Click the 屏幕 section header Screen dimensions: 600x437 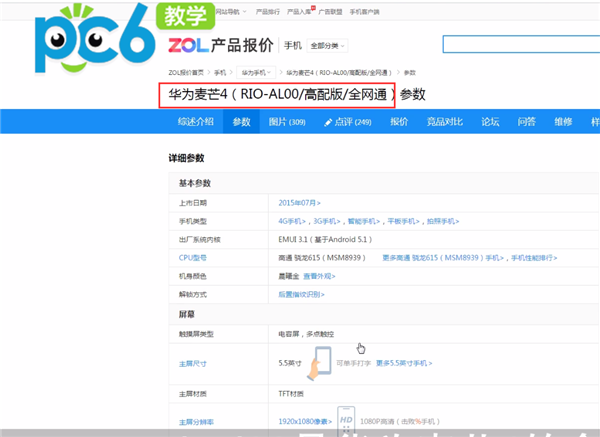point(187,315)
